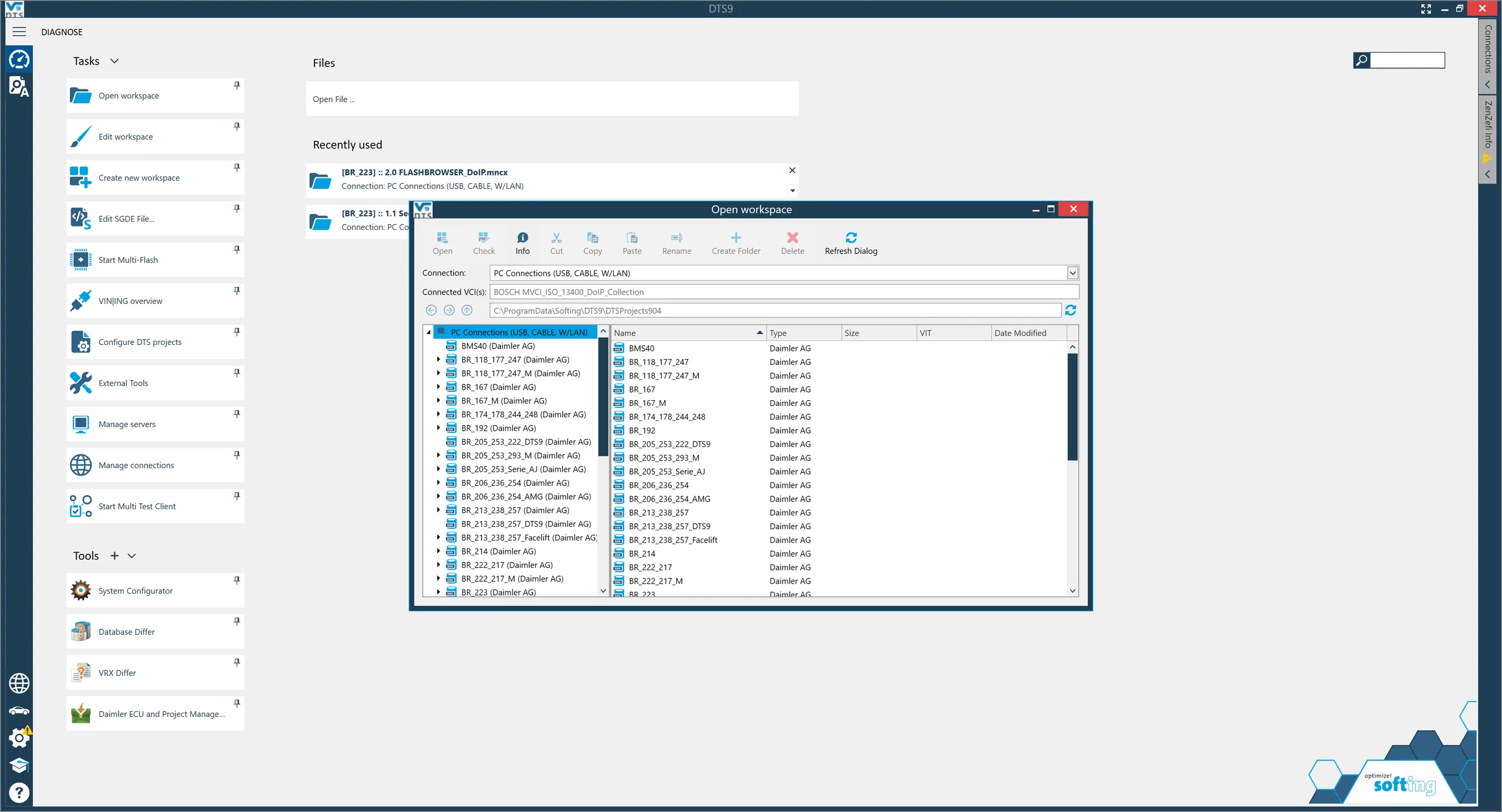Toggle pin on Open workspace task
Viewport: 1502px width, 812px height.
coord(237,86)
